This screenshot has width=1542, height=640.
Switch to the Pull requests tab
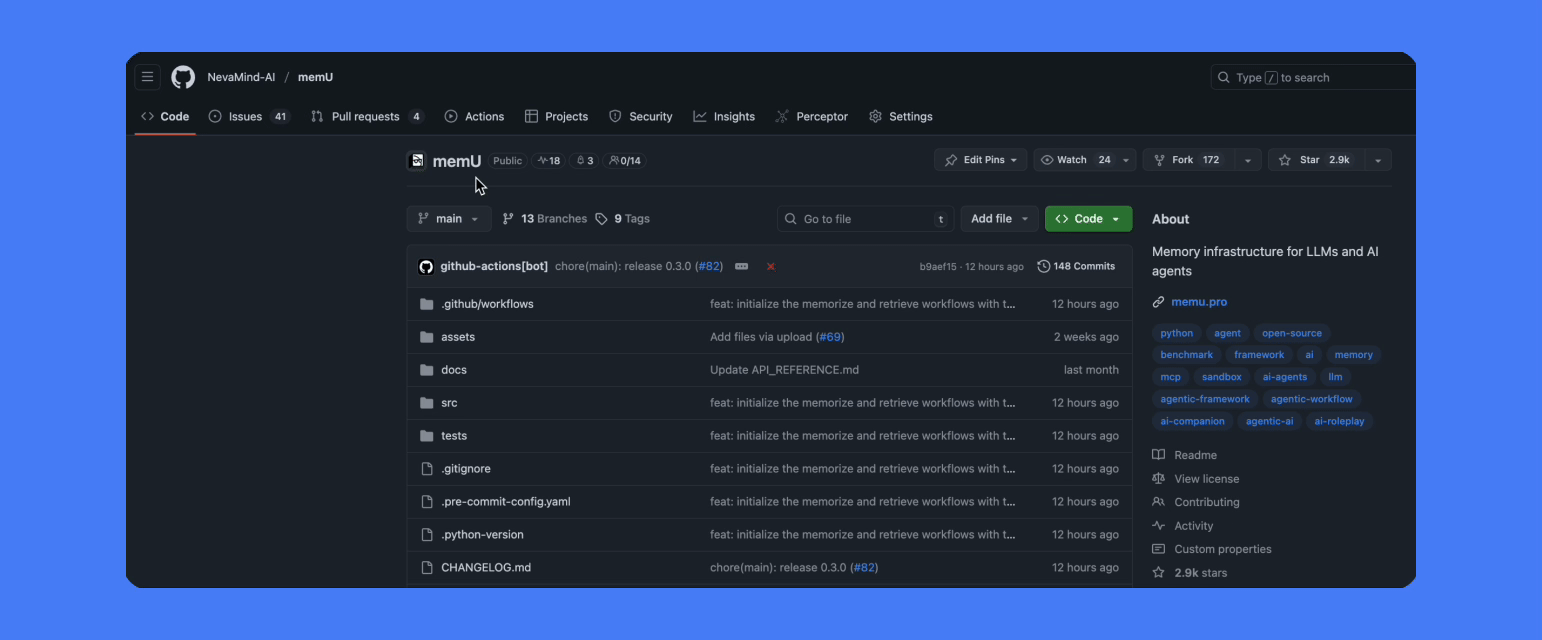pos(367,117)
